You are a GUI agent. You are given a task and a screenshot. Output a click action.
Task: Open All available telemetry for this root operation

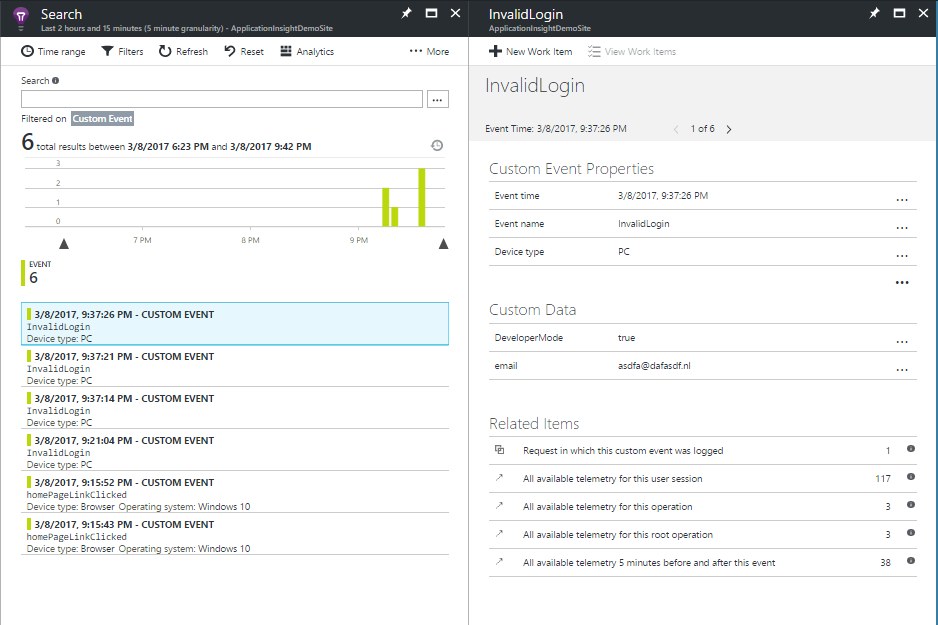703,535
